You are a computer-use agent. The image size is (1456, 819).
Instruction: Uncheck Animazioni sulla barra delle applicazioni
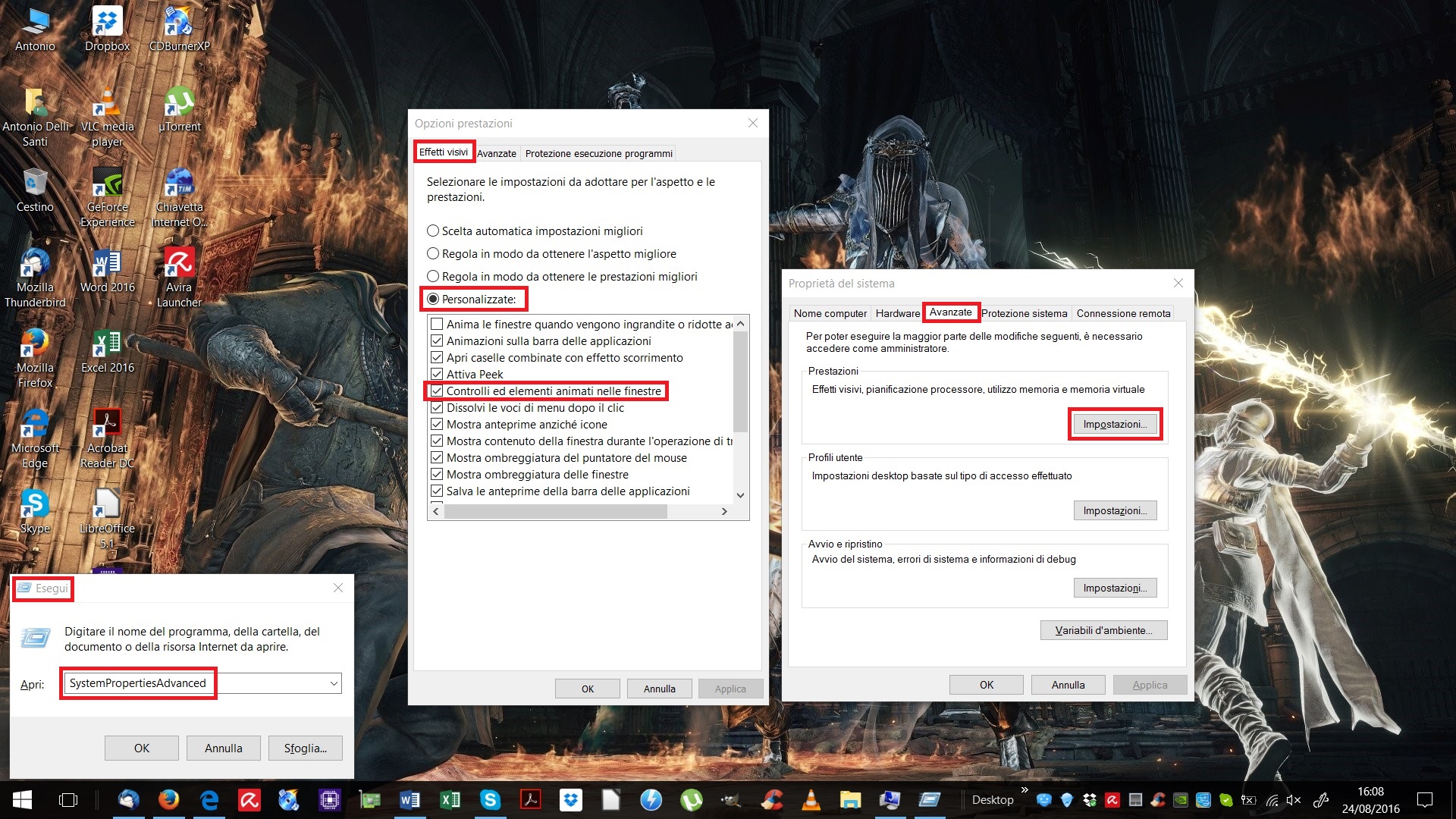(x=437, y=340)
